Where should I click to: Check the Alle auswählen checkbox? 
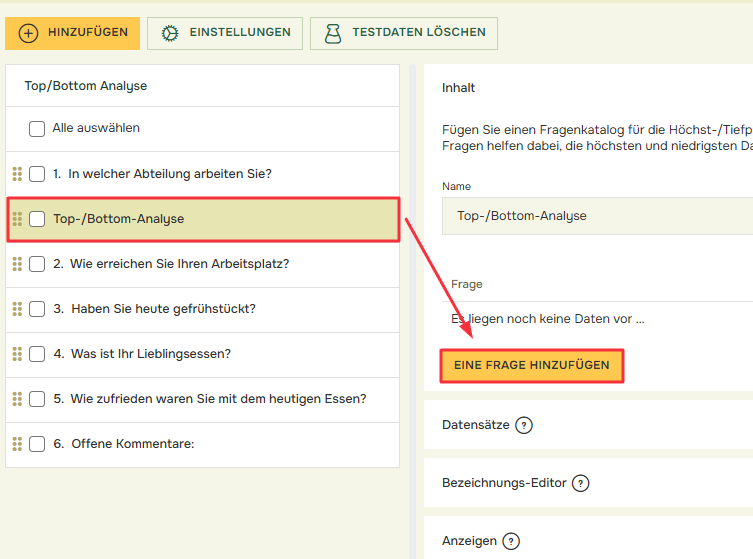(x=37, y=128)
